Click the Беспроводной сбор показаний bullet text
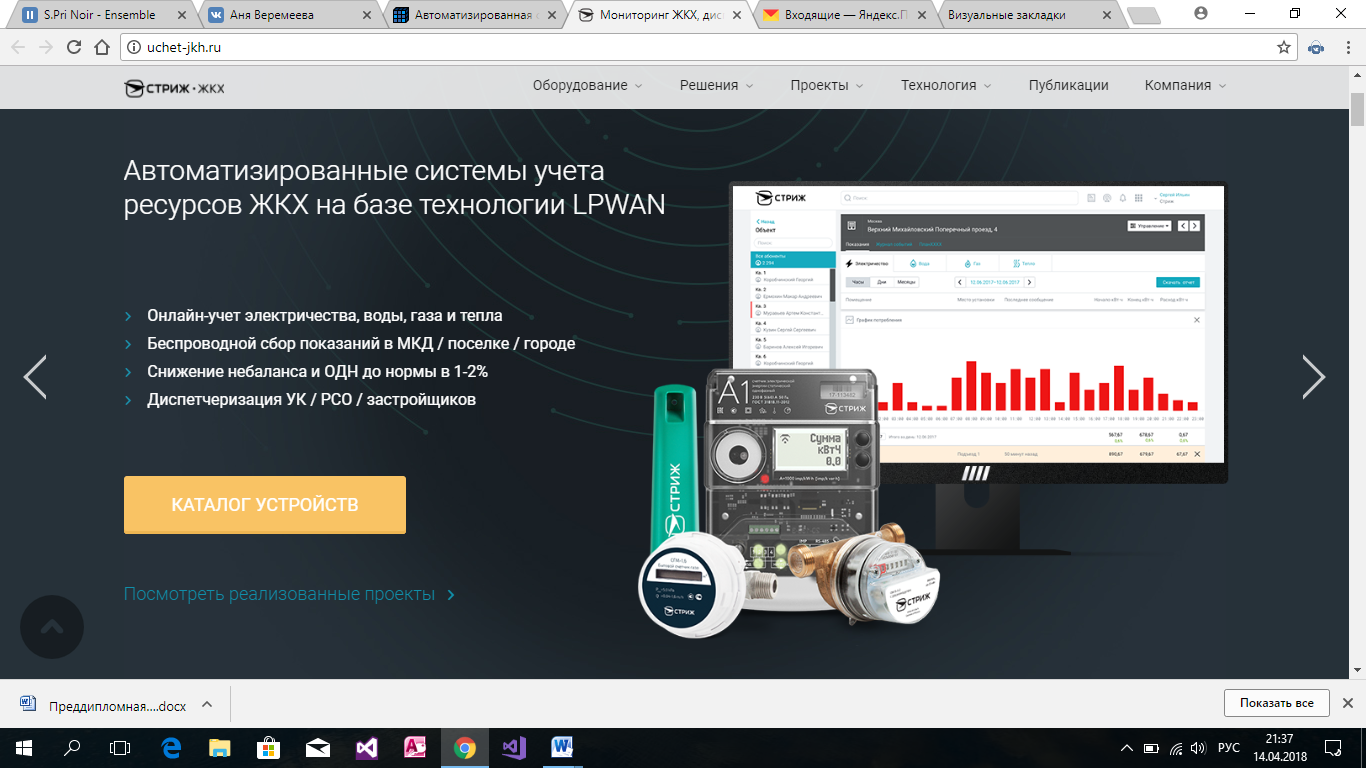Screen dimensions: 1366x768 pyautogui.click(x=361, y=344)
